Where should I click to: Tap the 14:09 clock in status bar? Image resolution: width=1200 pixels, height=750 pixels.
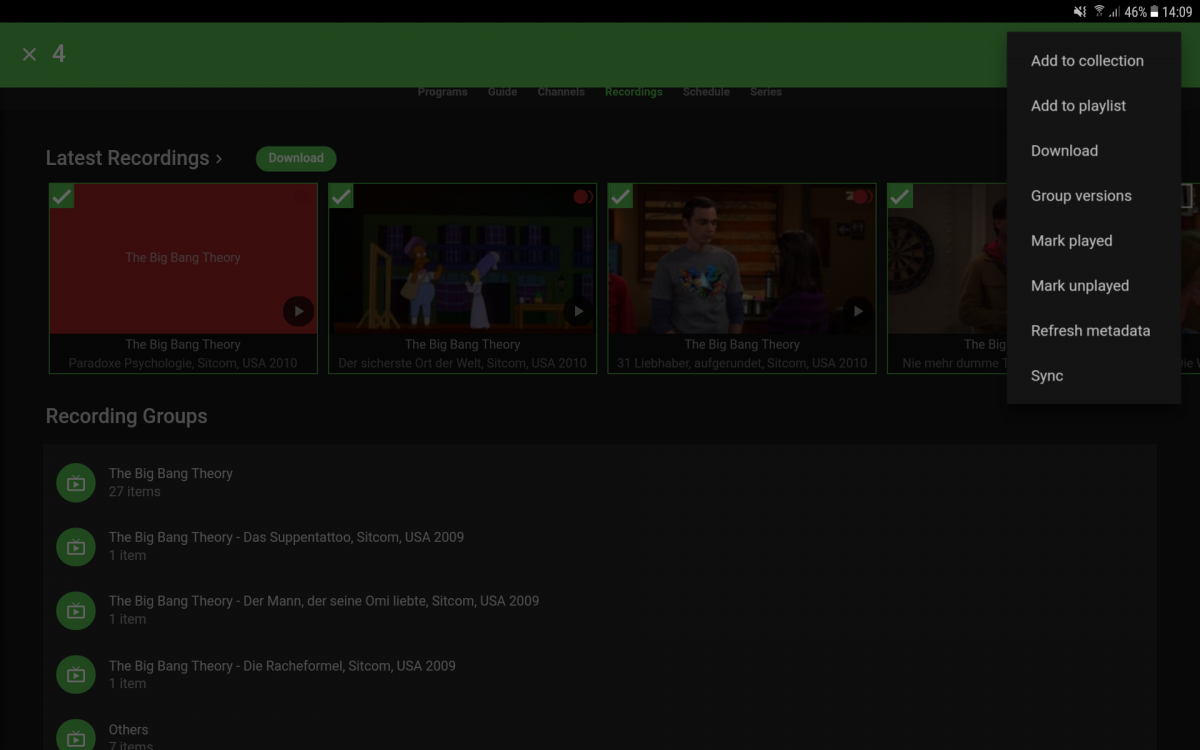click(x=1177, y=12)
